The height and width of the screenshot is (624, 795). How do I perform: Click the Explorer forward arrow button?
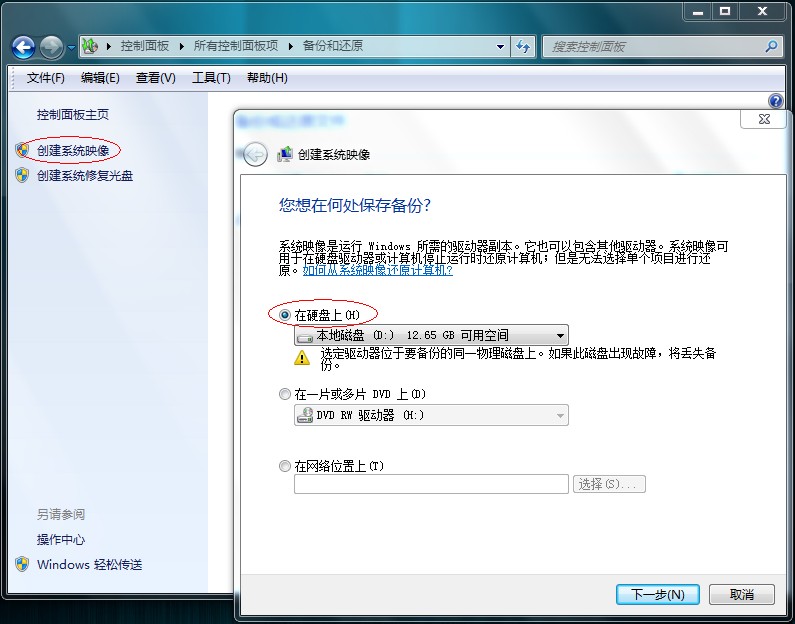tap(51, 48)
